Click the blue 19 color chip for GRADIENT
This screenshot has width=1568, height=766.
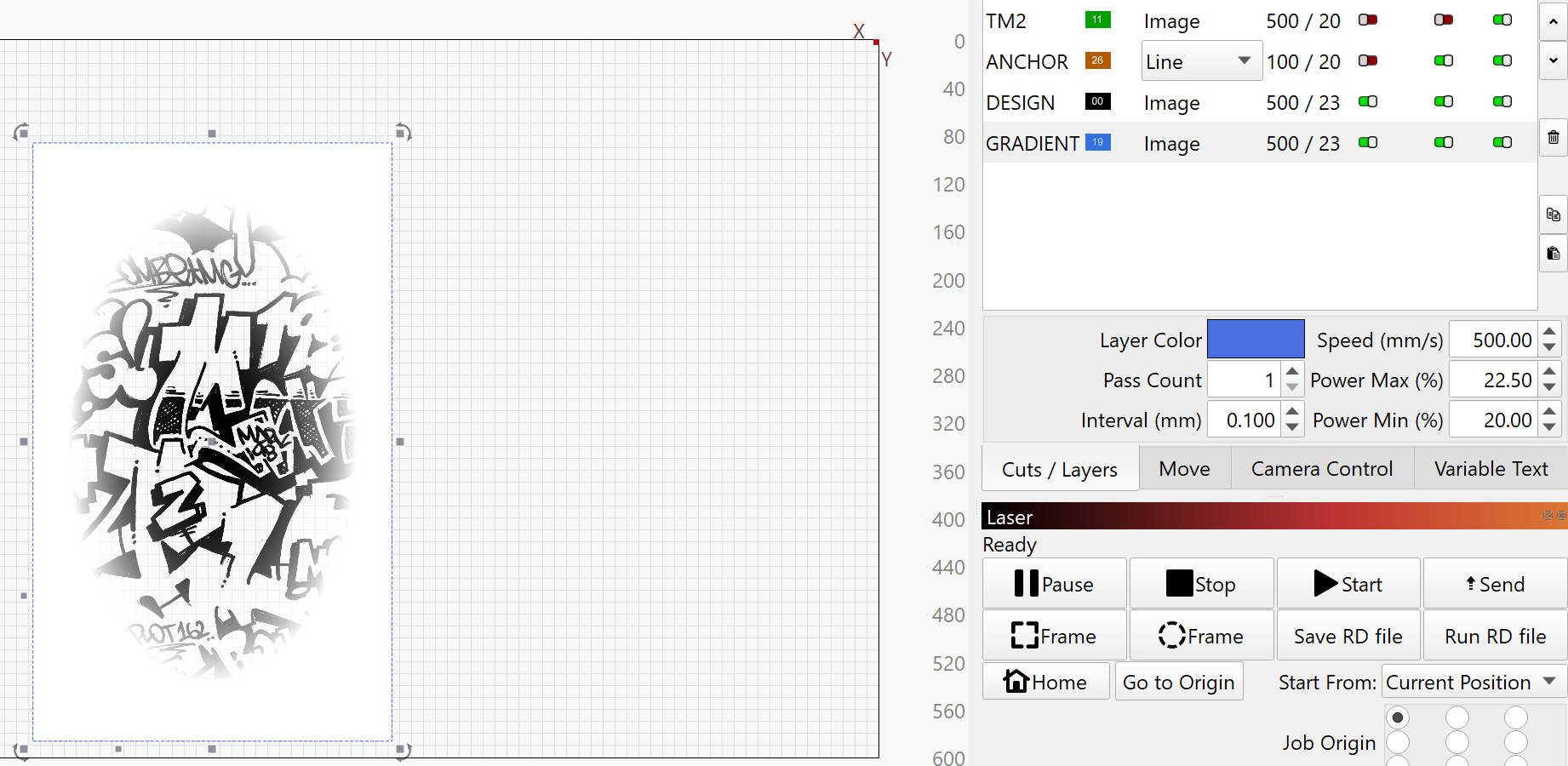(1097, 142)
